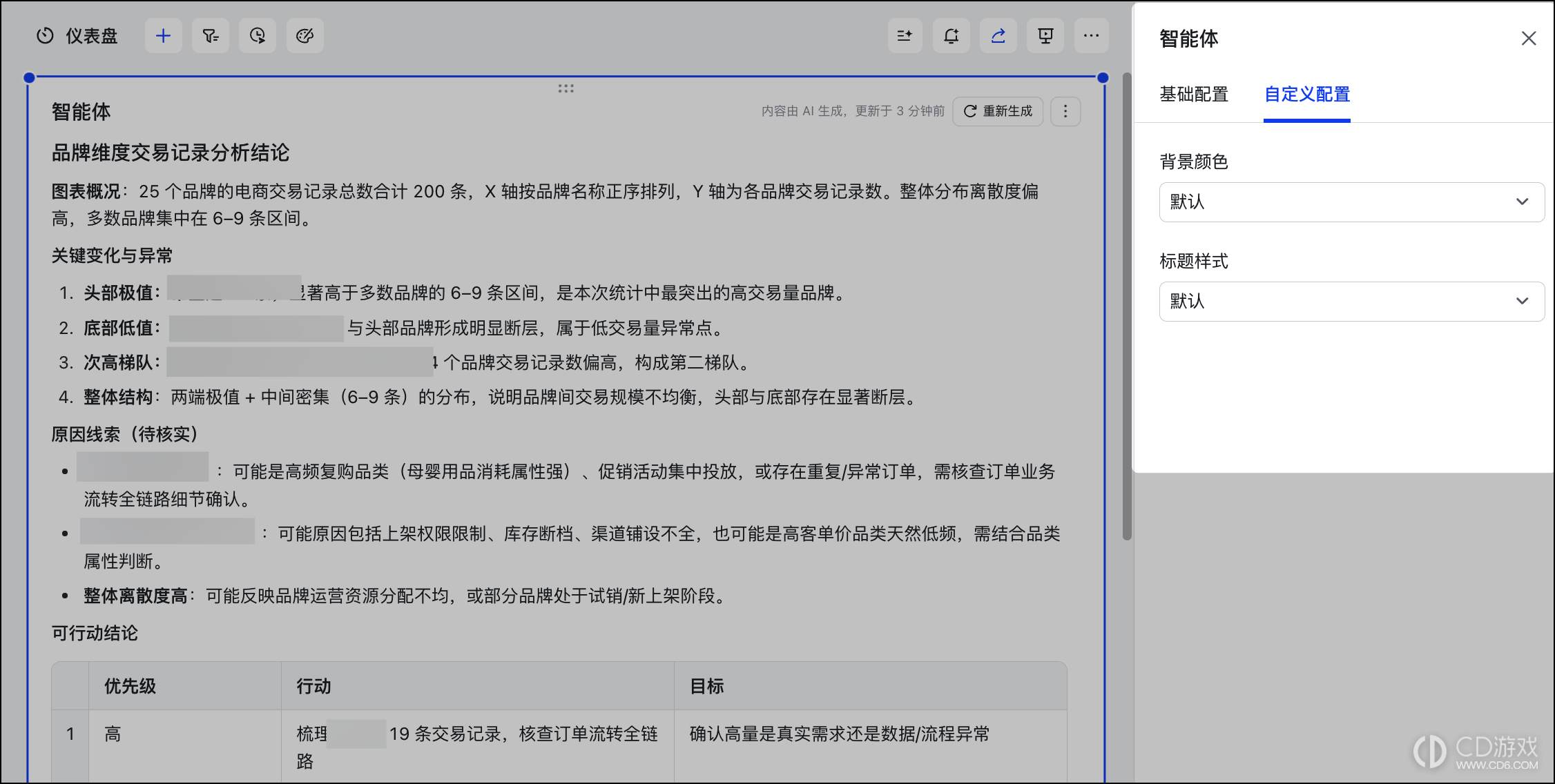This screenshot has height=784, width=1555.
Task: Close the 智能体 settings panel
Action: point(1529,39)
